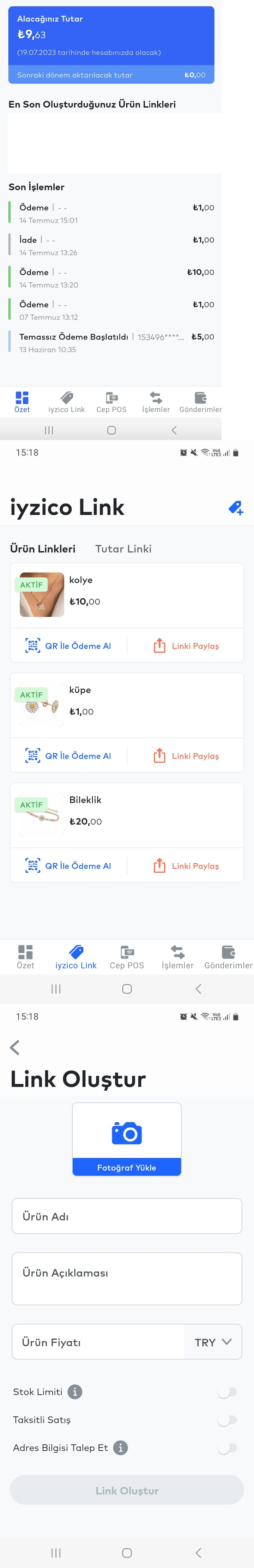Tap the add new link tag icon
Screen dimensions: 254x1568
236,507
